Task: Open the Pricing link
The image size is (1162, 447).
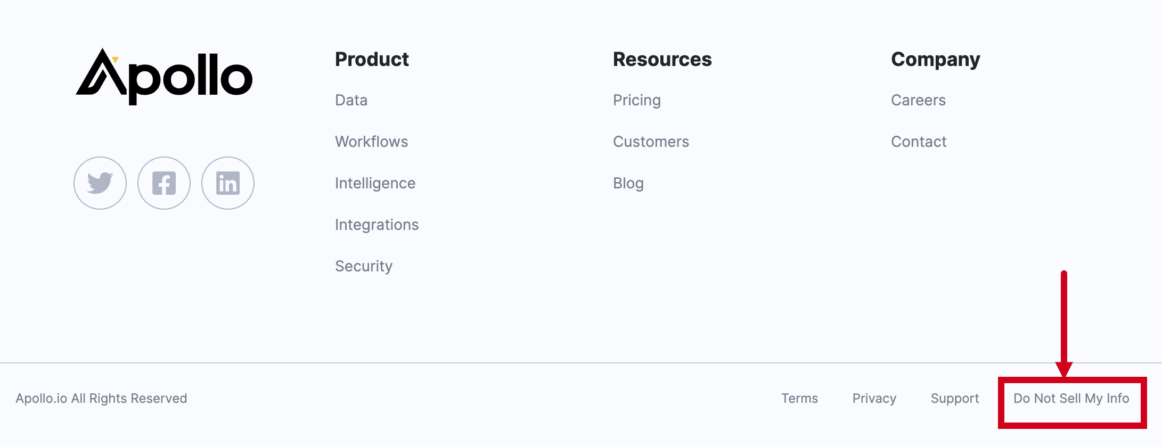Action: (x=637, y=100)
